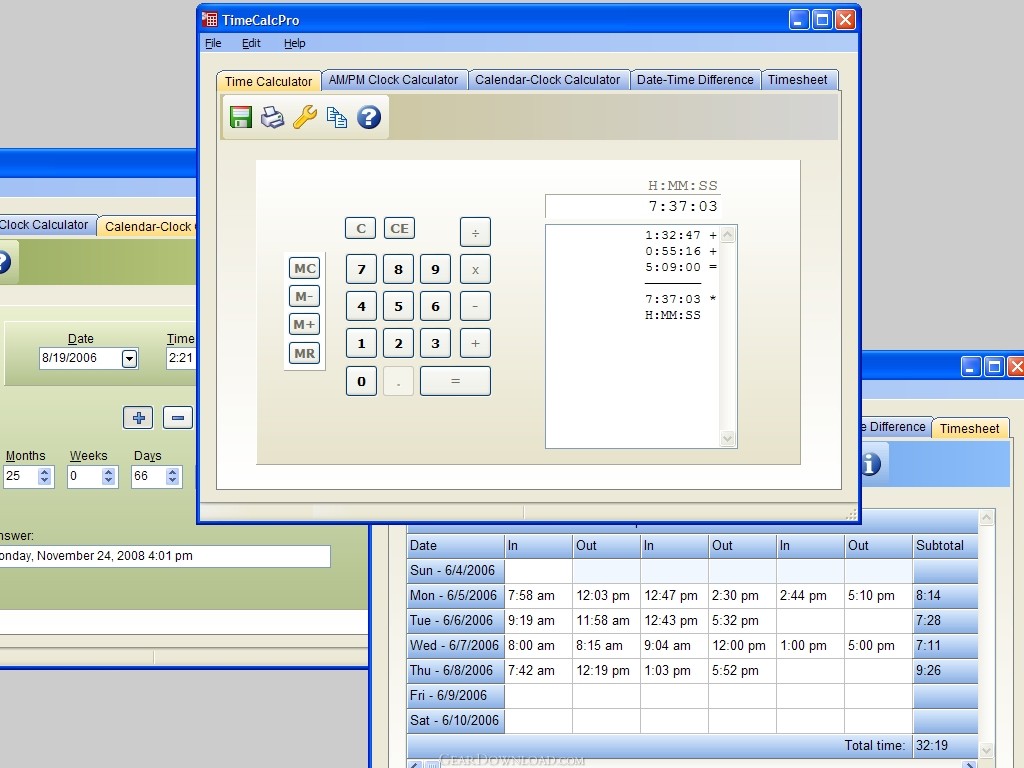
Task: Switch to the Time Calculator tab
Action: tap(268, 82)
